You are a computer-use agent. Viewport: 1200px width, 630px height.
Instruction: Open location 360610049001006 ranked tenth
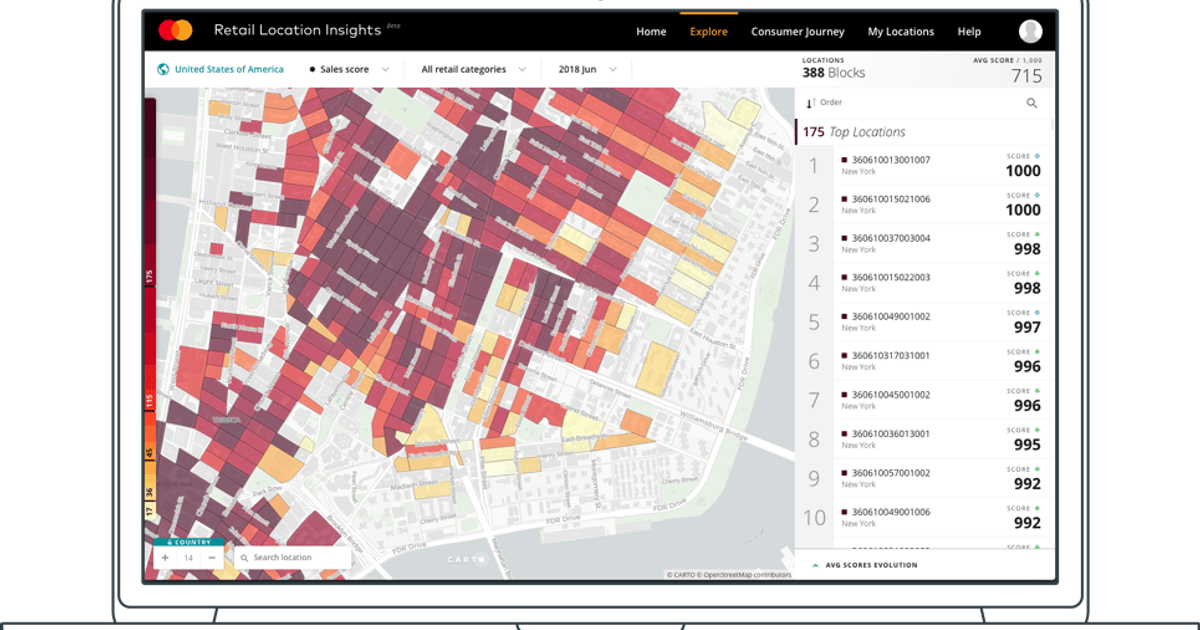pos(925,518)
